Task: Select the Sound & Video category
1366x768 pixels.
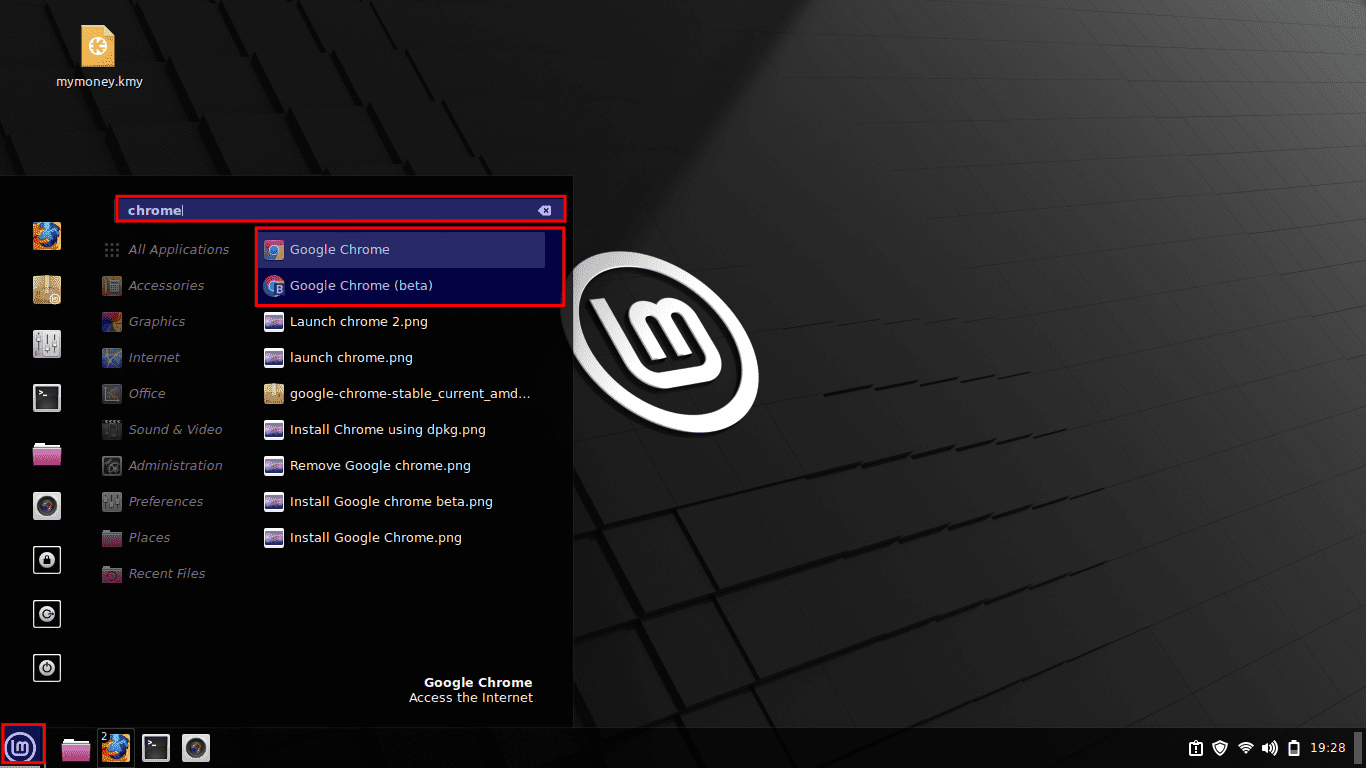Action: point(162,430)
